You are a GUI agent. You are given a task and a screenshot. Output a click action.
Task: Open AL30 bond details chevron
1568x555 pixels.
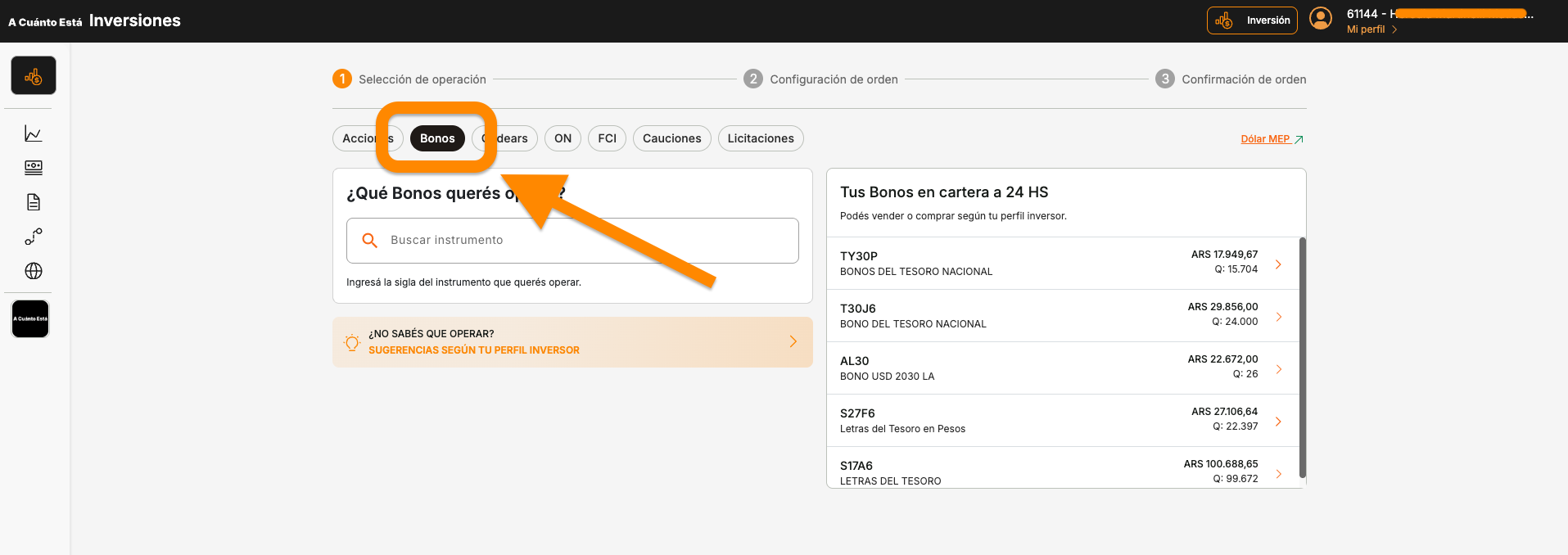point(1278,369)
